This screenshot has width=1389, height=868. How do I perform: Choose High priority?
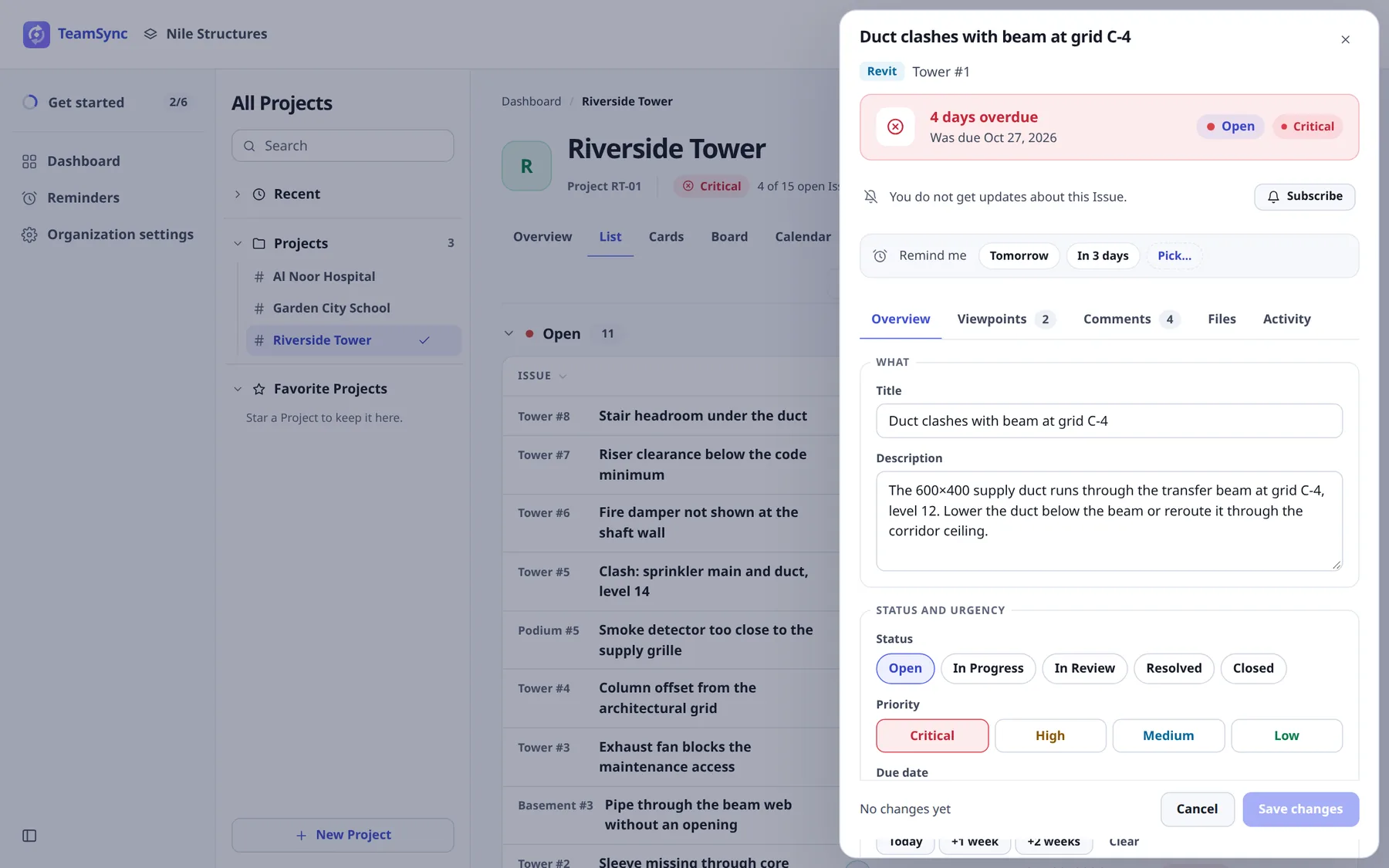tap(1050, 736)
